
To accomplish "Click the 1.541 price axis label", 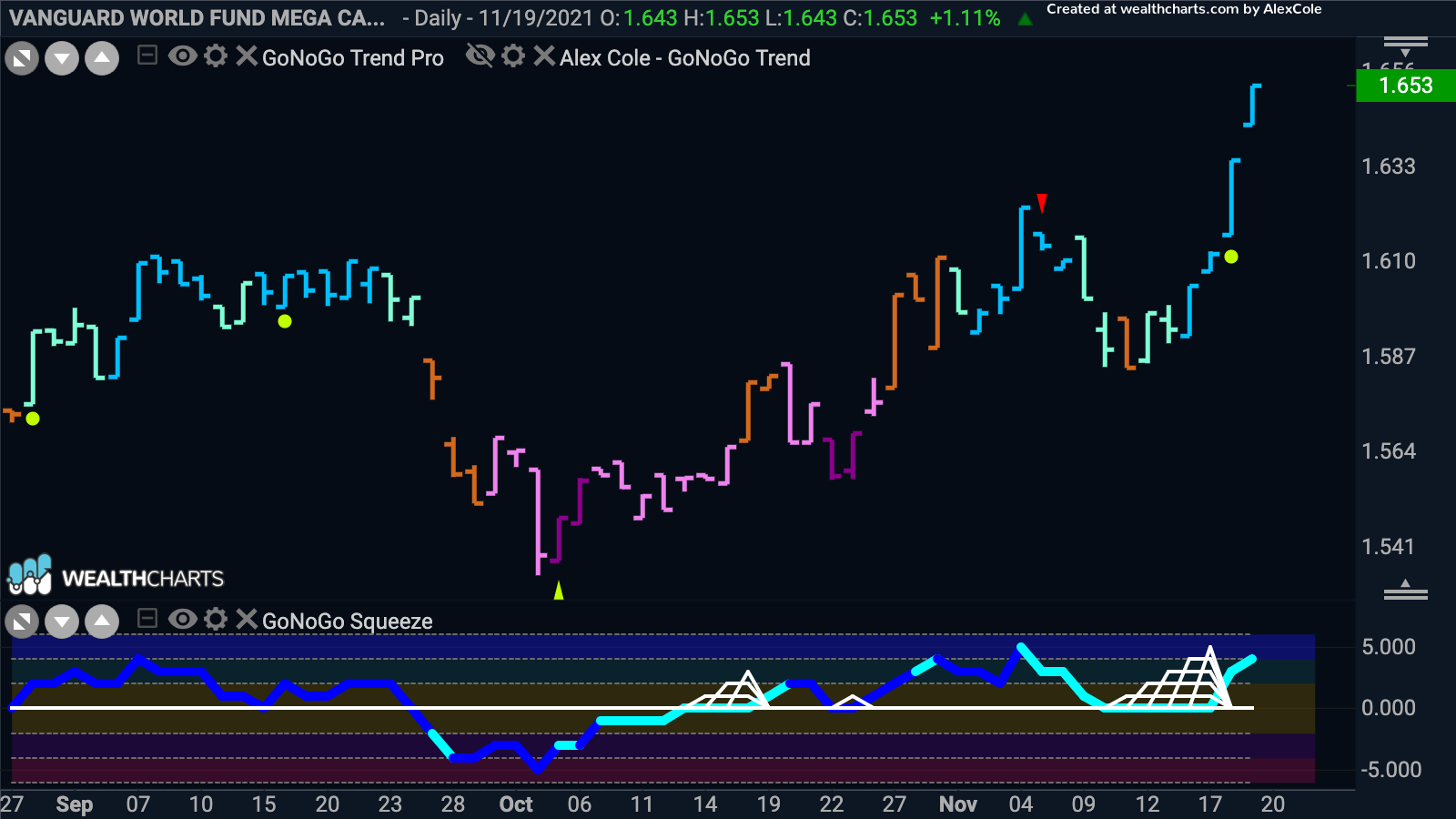I will (1389, 547).
